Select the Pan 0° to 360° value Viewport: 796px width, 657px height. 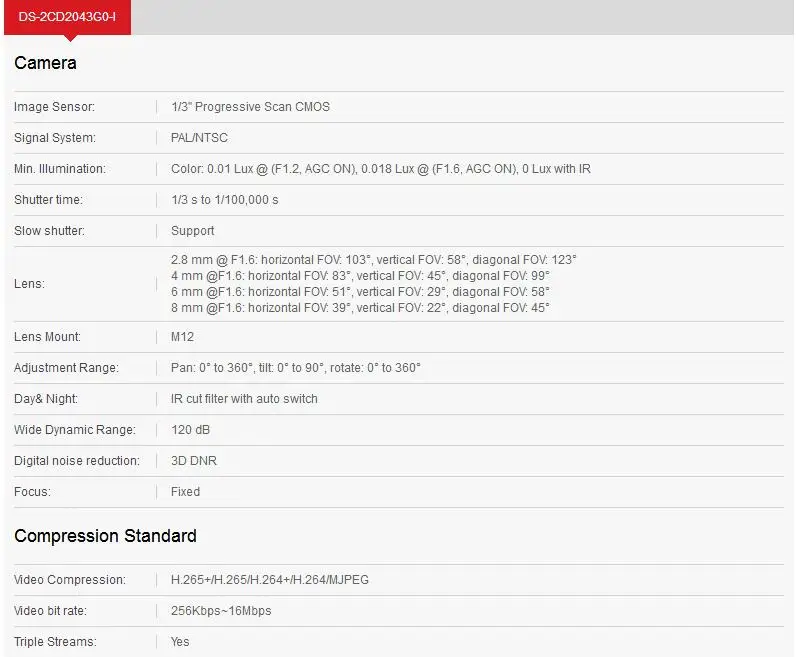pos(295,368)
